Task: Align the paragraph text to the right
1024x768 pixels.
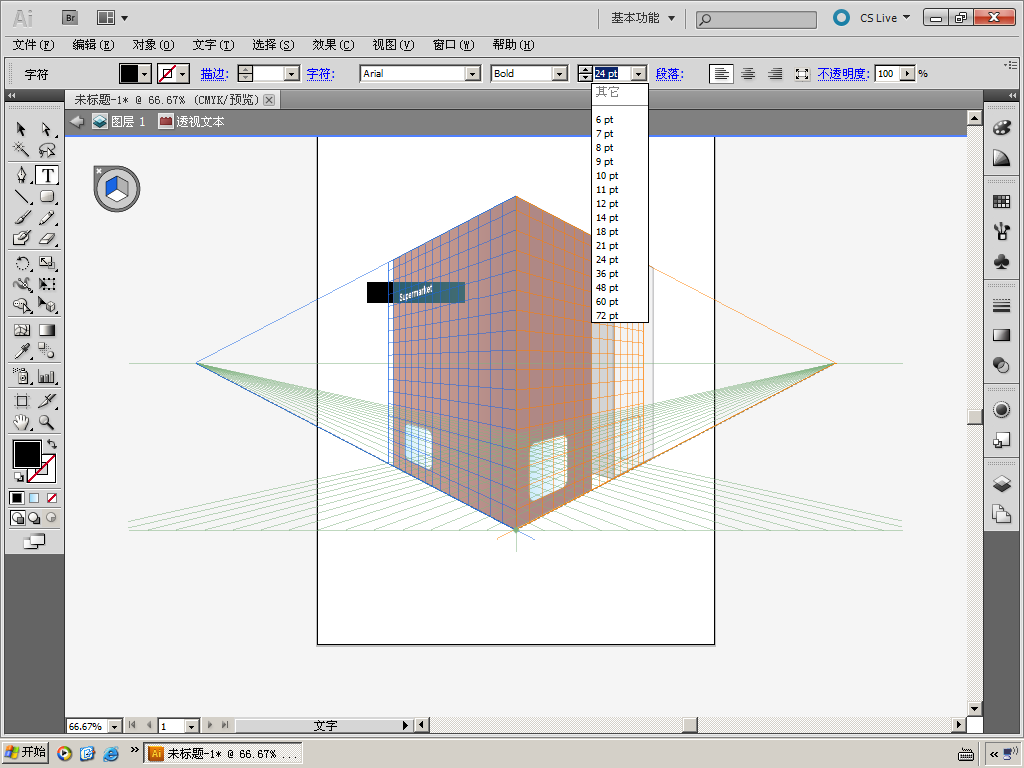Action: tap(775, 74)
